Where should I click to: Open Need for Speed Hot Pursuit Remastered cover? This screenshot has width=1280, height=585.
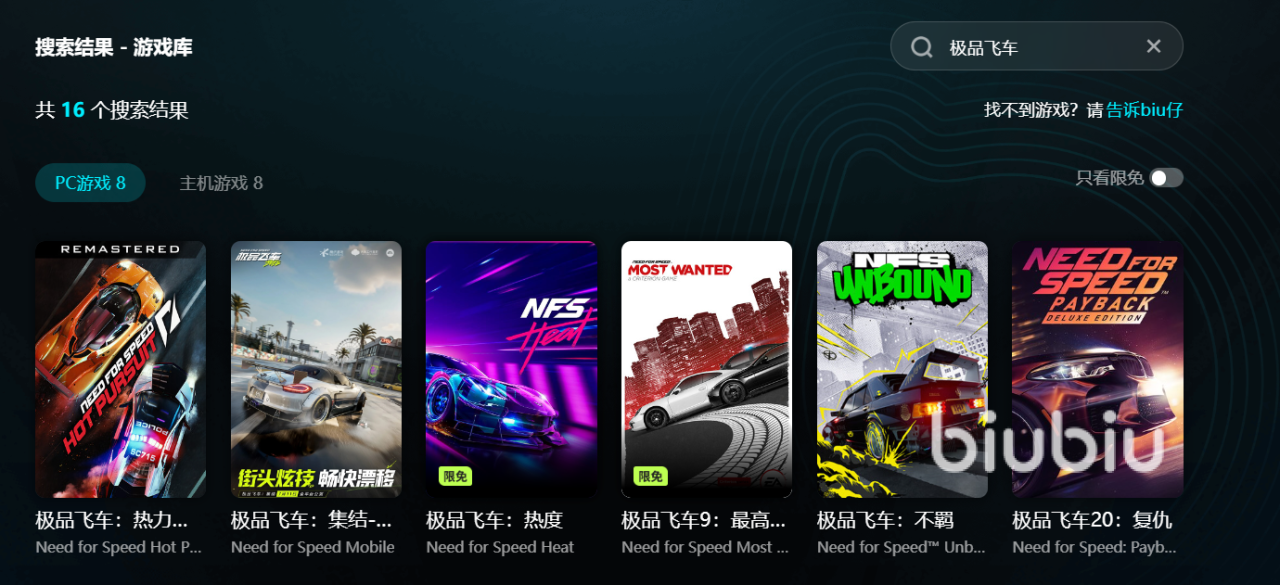(121, 369)
